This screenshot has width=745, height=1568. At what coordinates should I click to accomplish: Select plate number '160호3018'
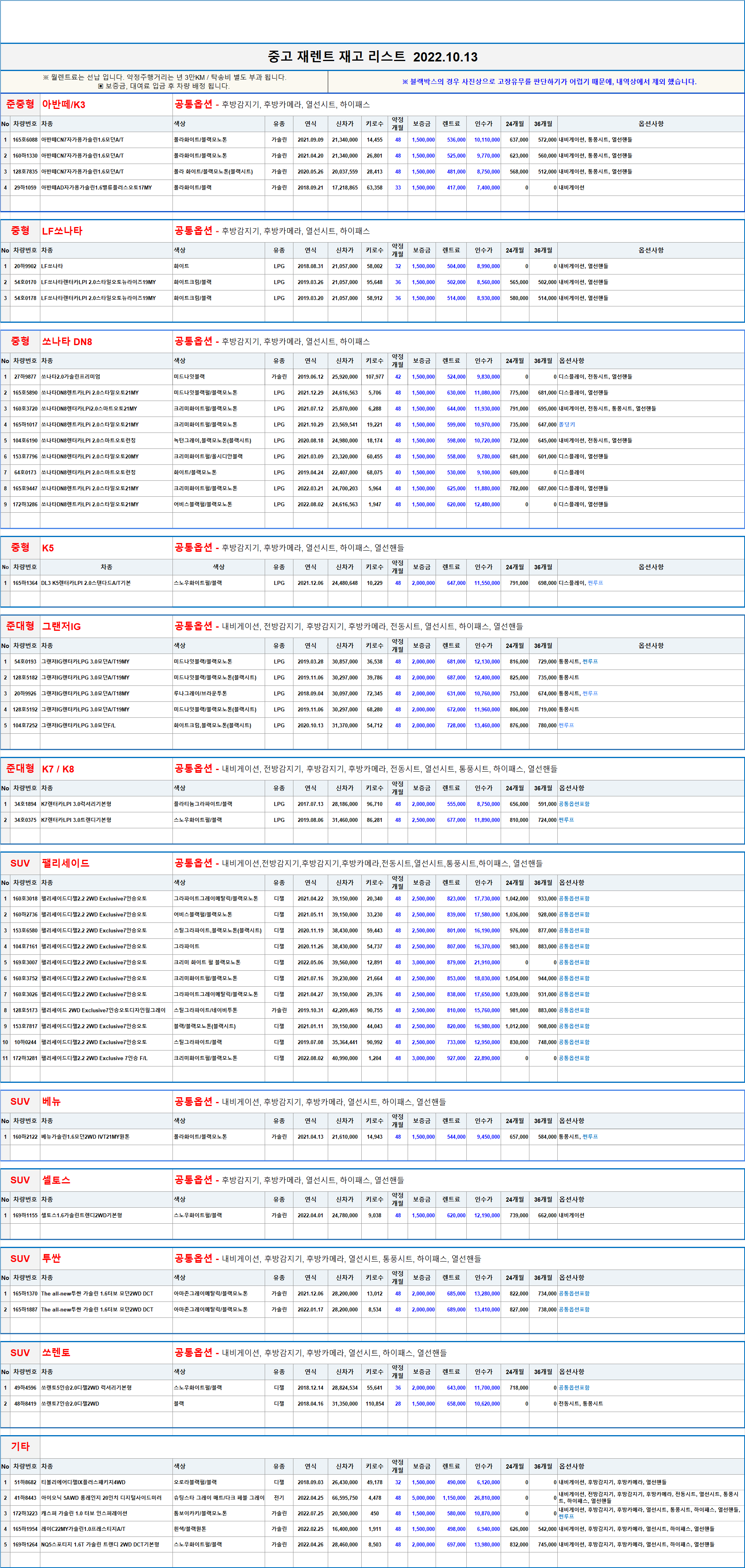(25, 899)
